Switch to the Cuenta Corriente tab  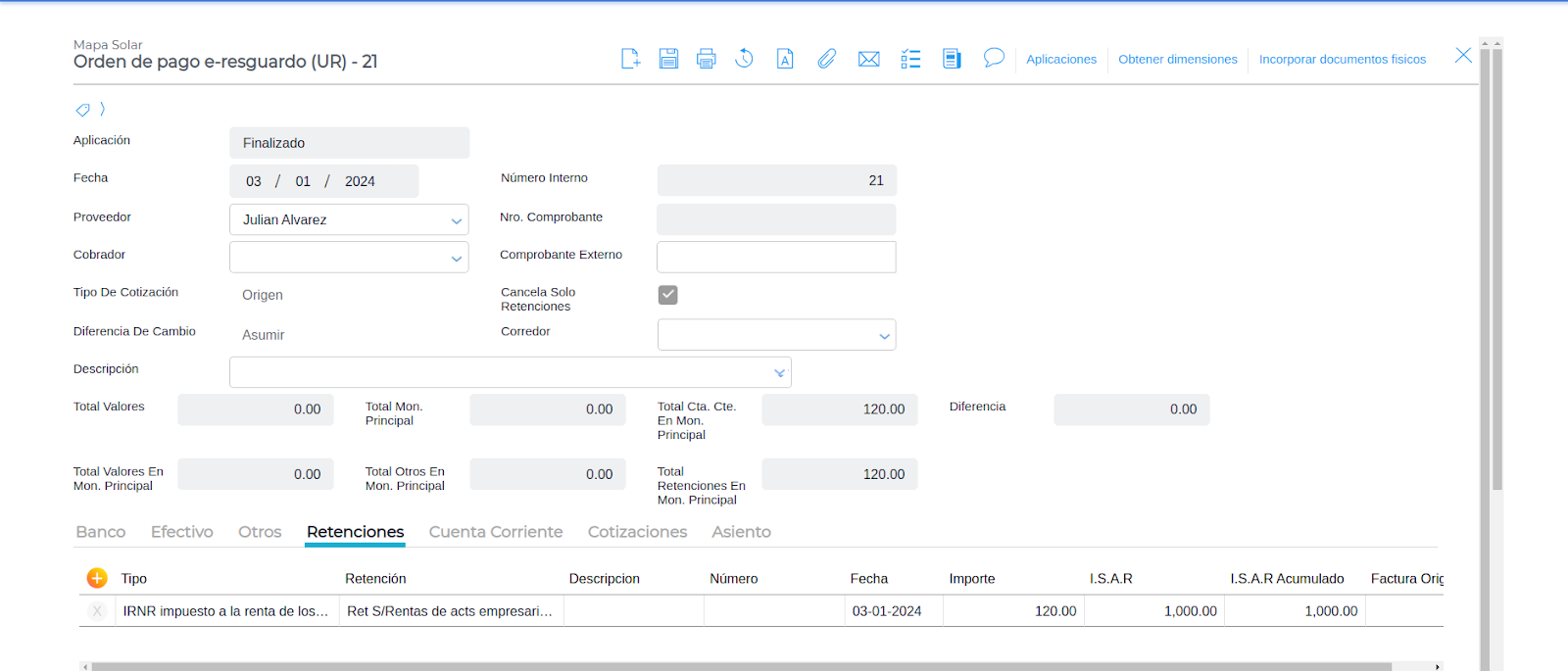496,532
